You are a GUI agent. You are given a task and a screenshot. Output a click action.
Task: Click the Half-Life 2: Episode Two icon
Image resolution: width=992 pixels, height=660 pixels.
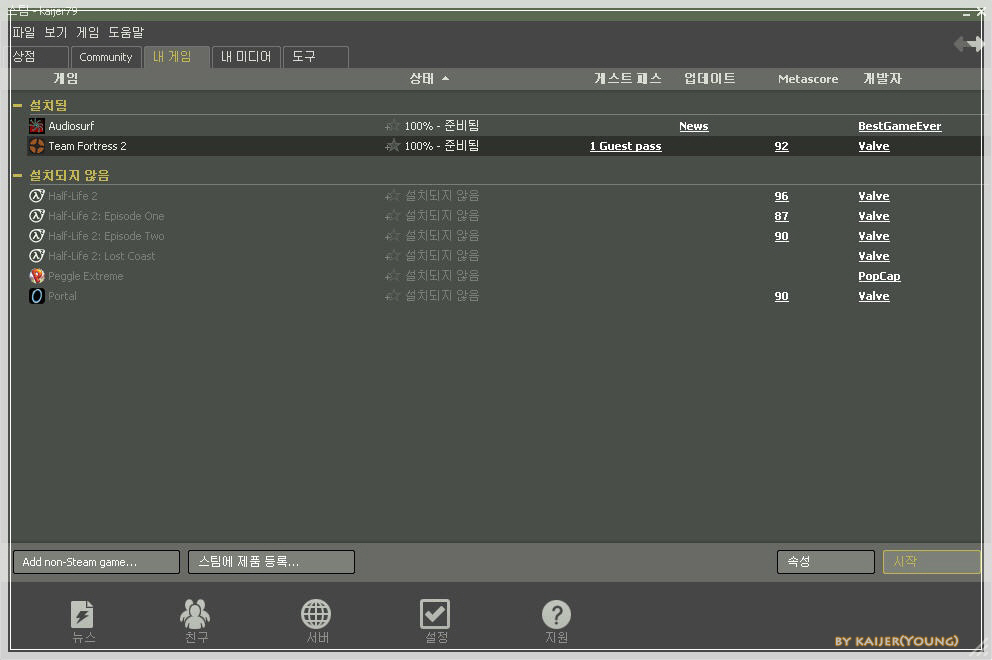point(37,235)
